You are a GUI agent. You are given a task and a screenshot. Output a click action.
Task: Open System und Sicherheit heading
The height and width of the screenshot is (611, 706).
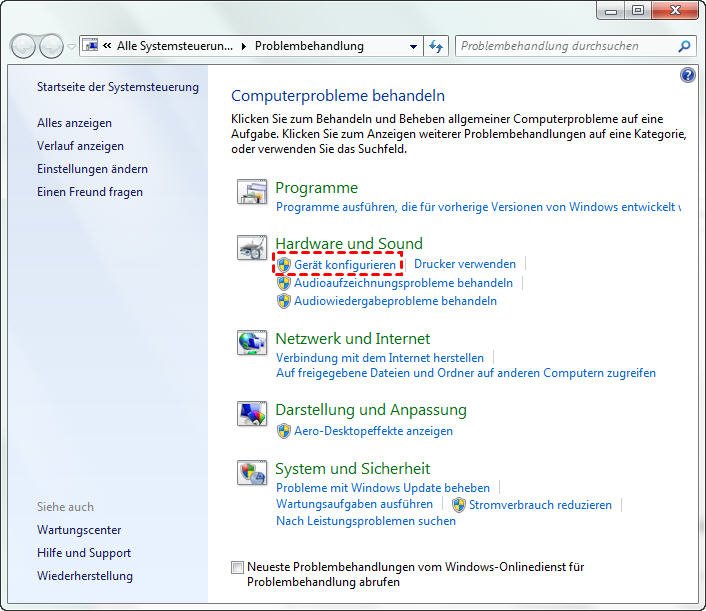[x=353, y=469]
